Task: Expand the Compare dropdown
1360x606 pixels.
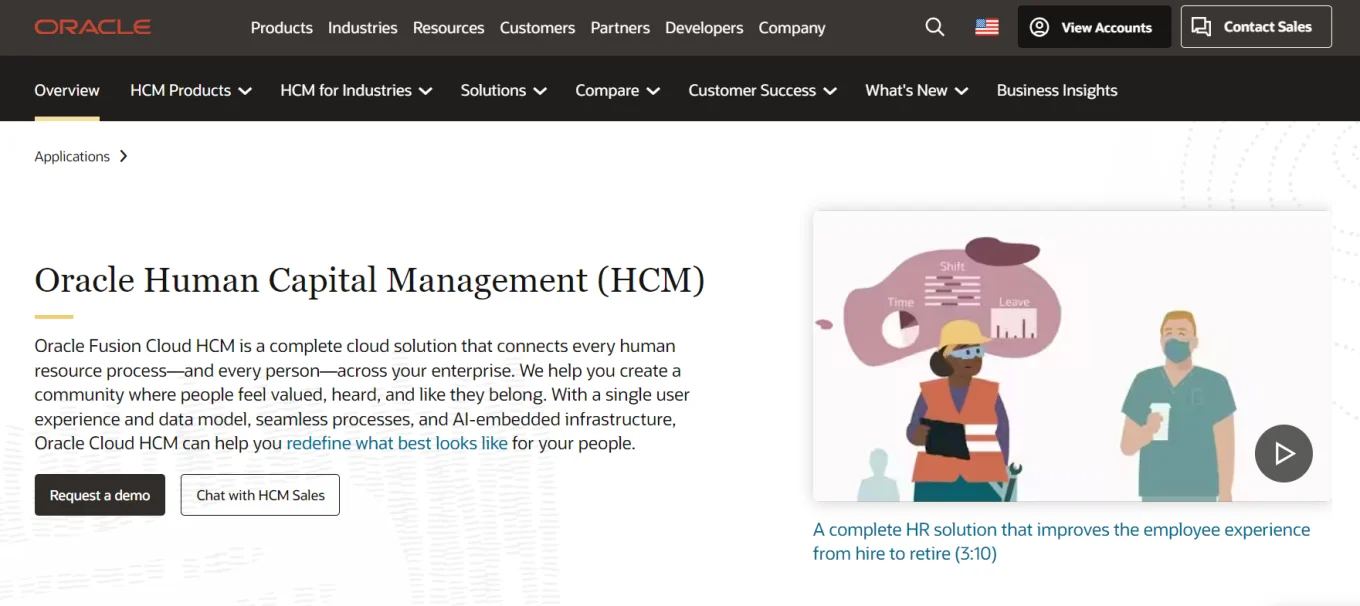Action: [617, 90]
